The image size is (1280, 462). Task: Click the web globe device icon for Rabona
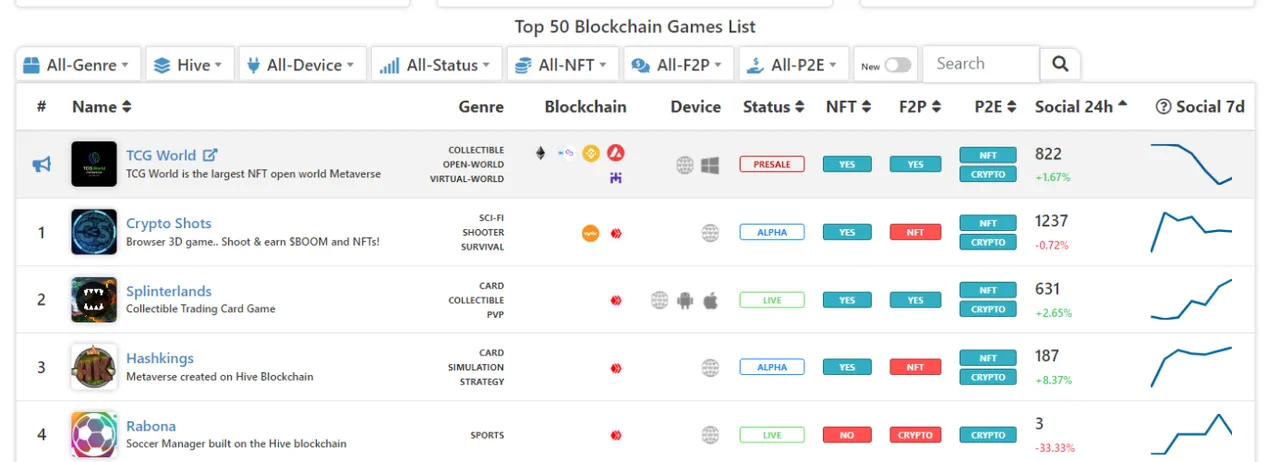click(710, 435)
